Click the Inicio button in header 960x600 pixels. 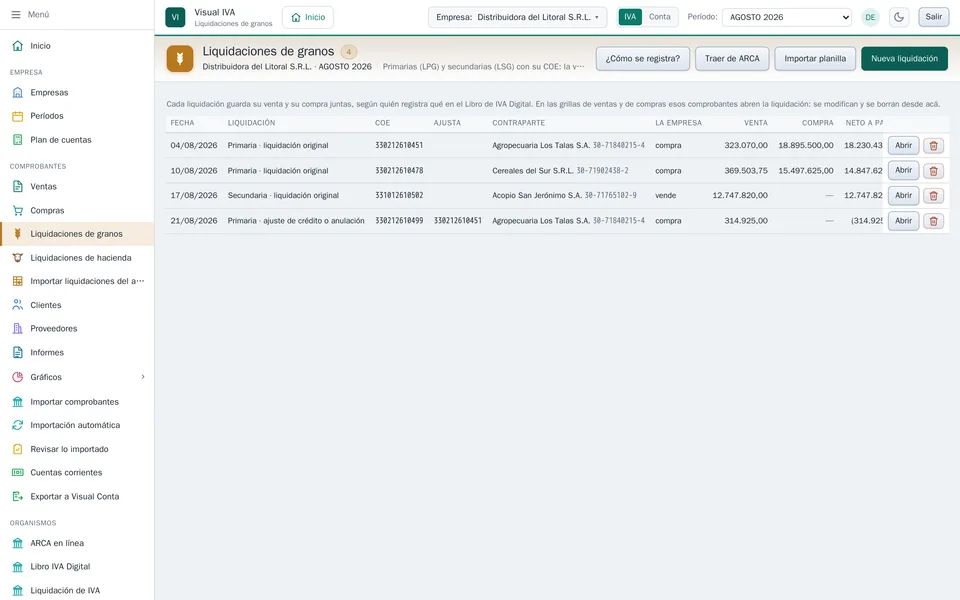tap(308, 17)
